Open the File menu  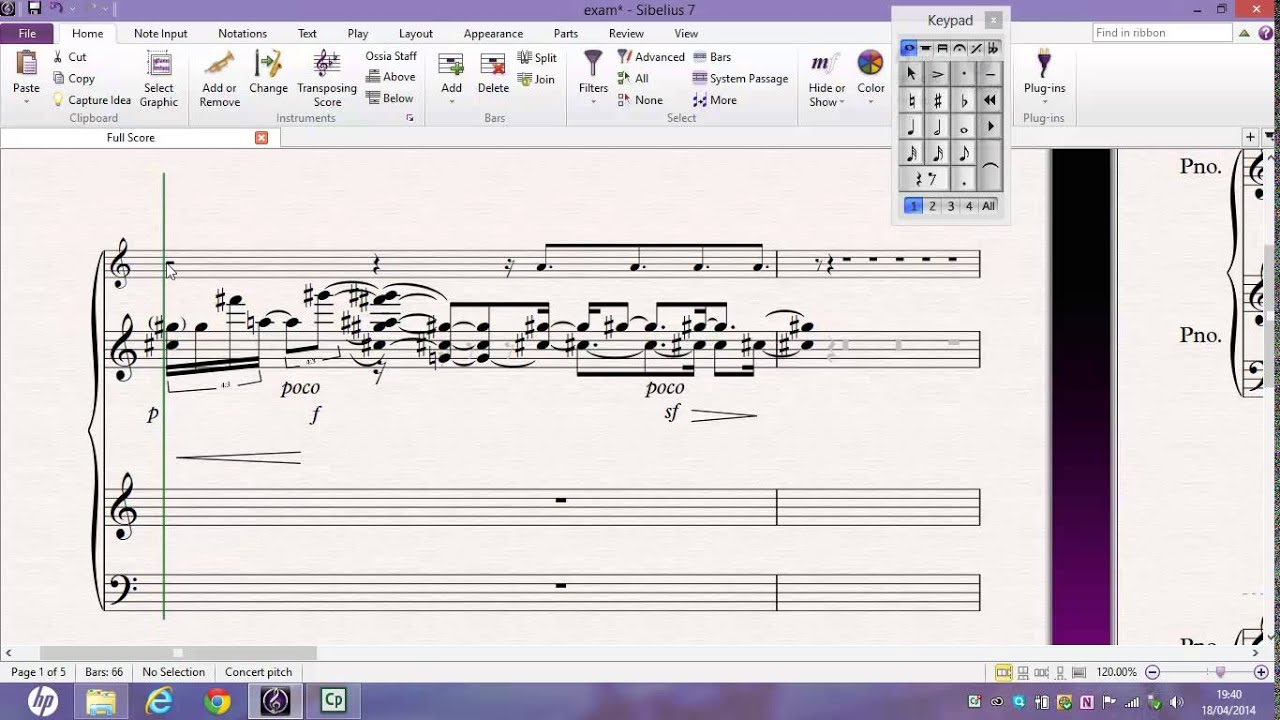click(27, 33)
